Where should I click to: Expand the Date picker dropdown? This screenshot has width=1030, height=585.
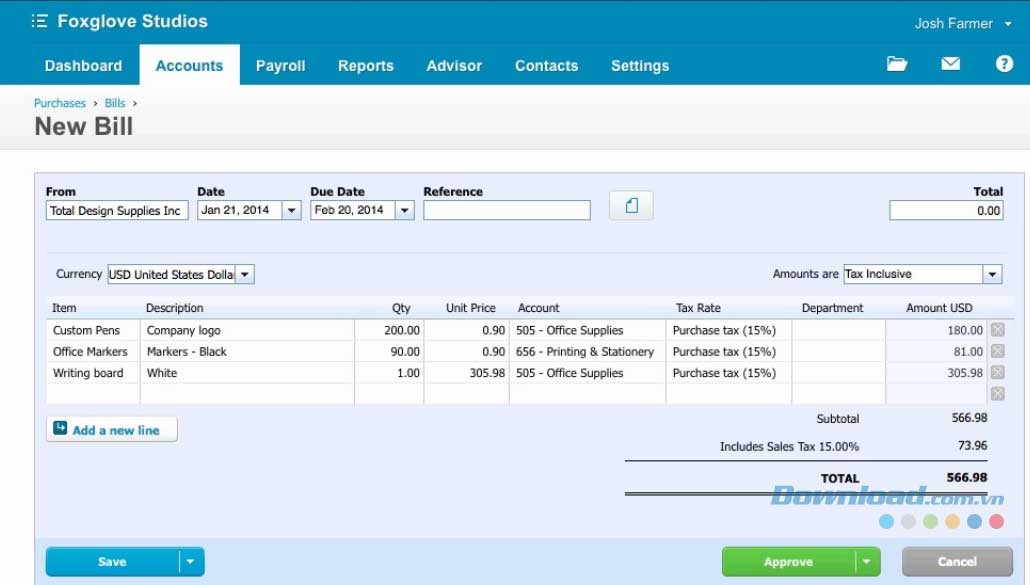pyautogui.click(x=291, y=211)
